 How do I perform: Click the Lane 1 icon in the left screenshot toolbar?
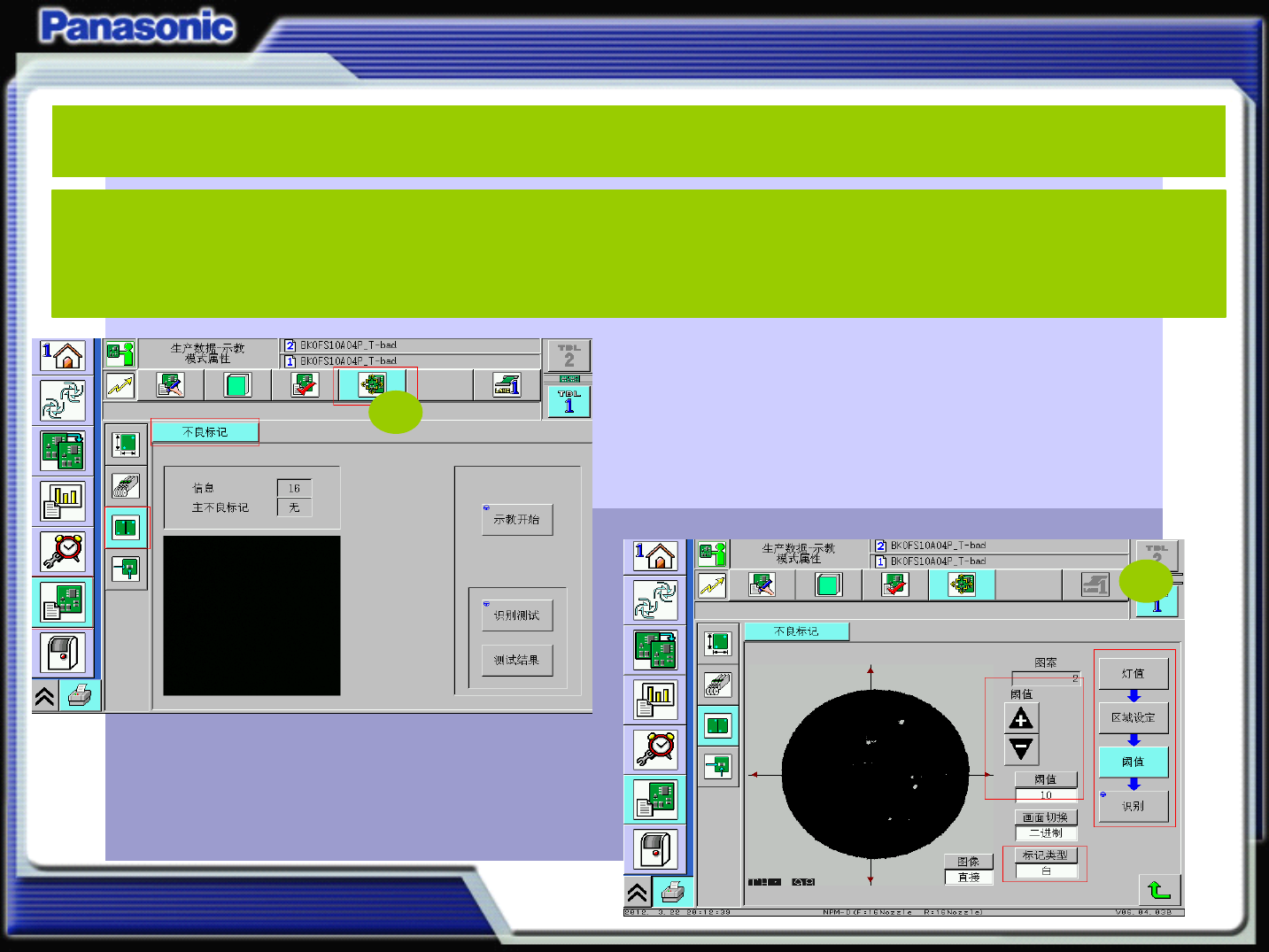pos(507,385)
